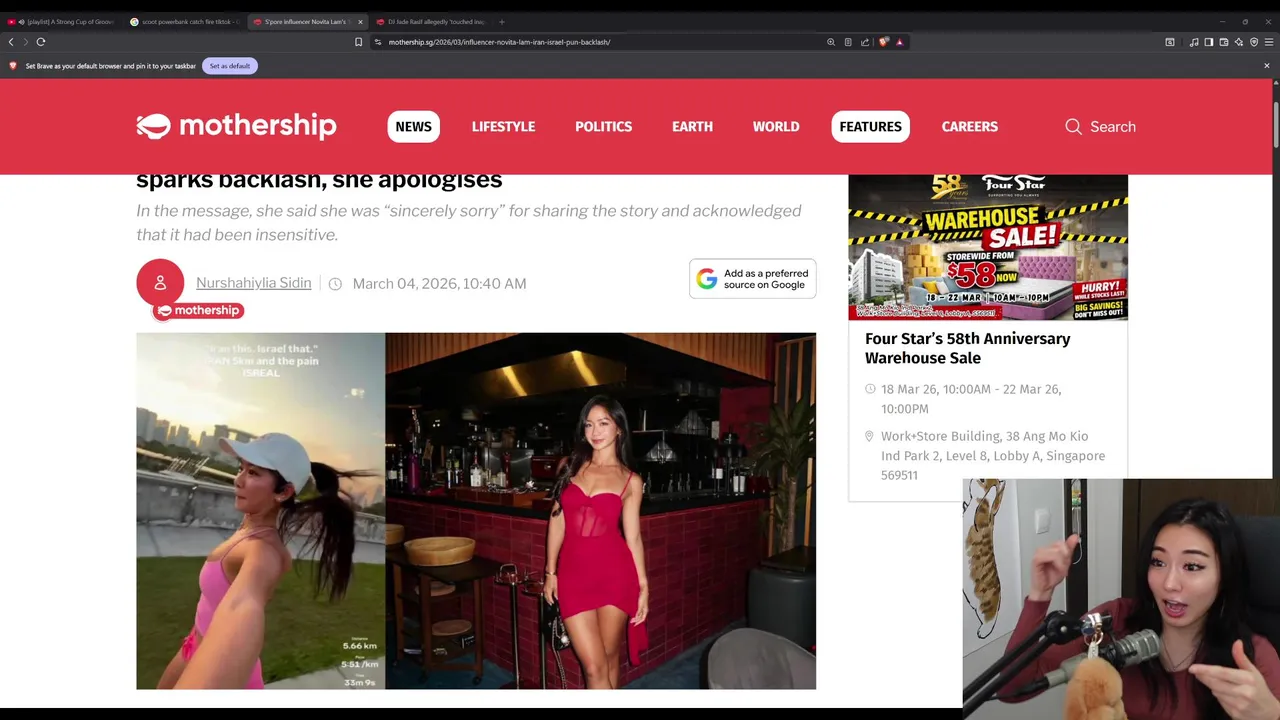The image size is (1280, 720).
Task: Click the author avatar icon
Action: tap(160, 283)
